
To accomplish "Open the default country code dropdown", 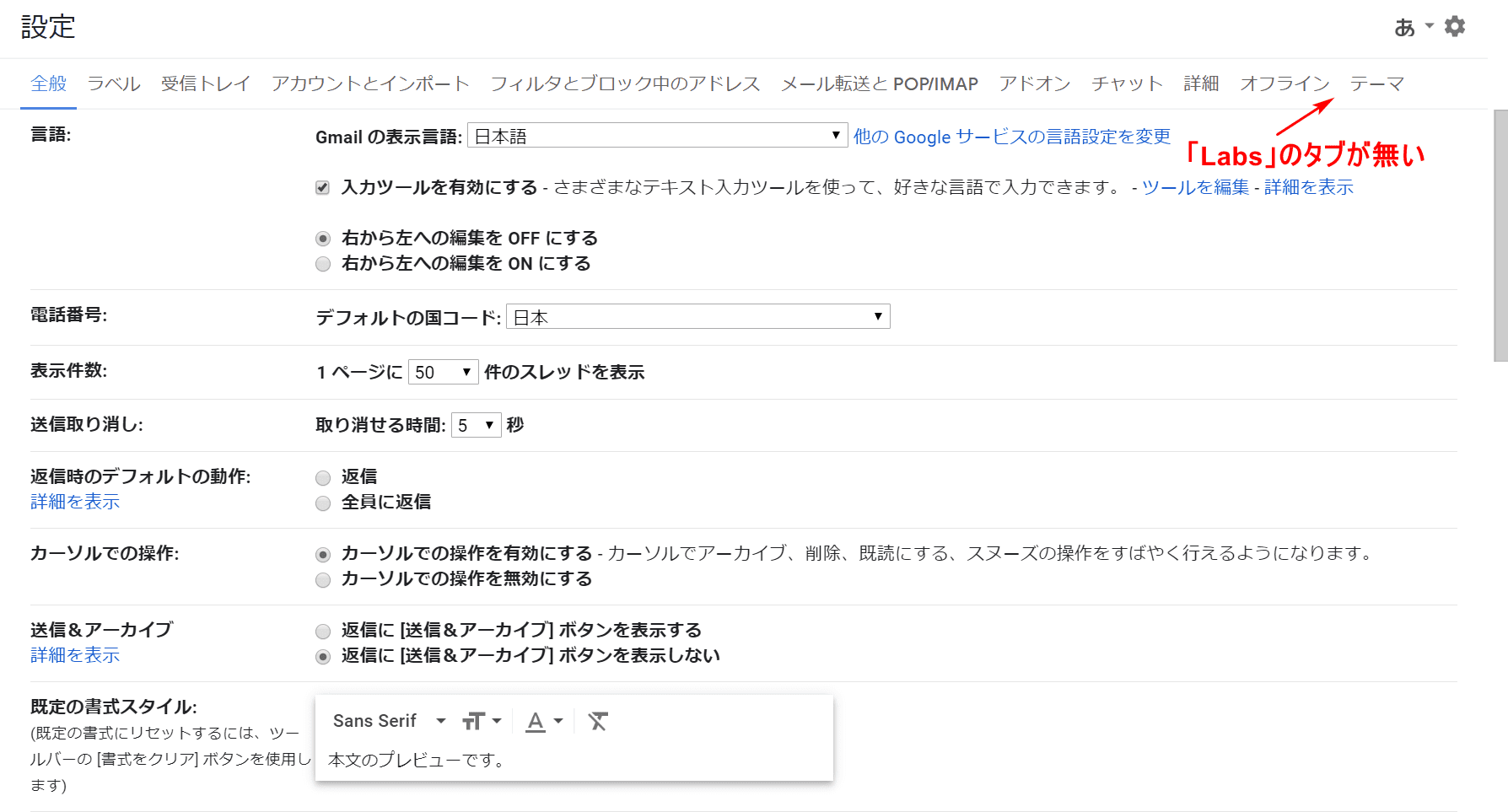I will pos(697,316).
